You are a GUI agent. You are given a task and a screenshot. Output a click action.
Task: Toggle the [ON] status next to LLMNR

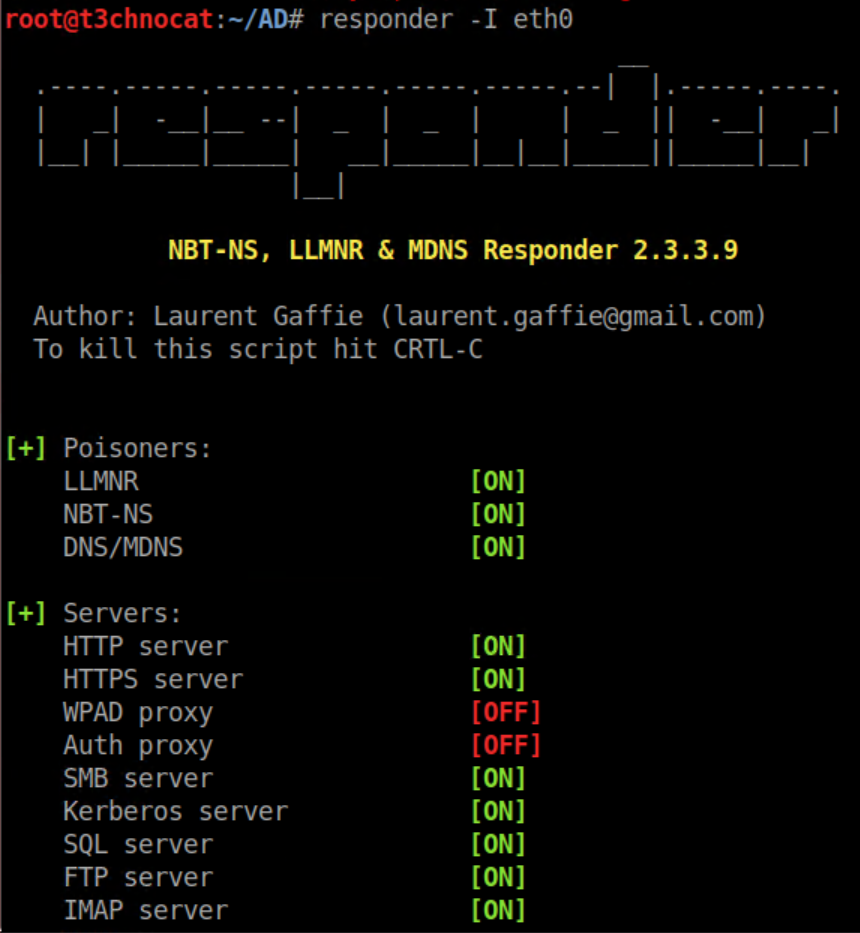(498, 482)
